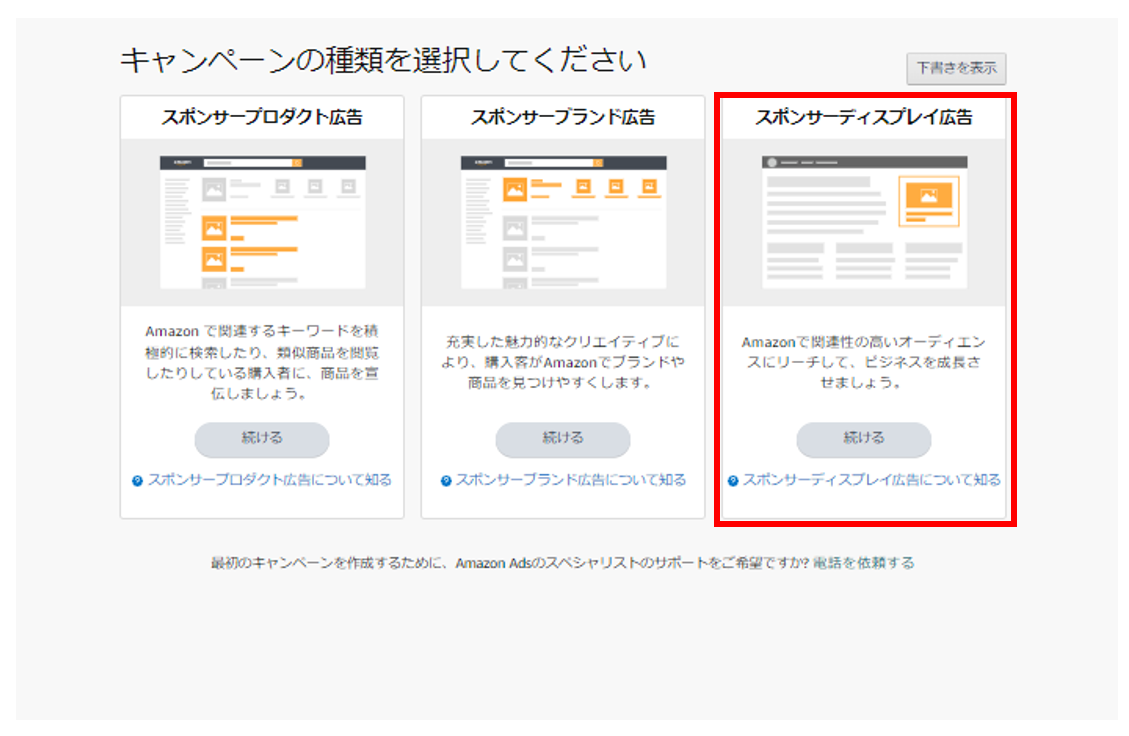This screenshot has width=1129, height=736.
Task: Open スポンサーディスプレイ広告について知る link
Action: [x=871, y=480]
